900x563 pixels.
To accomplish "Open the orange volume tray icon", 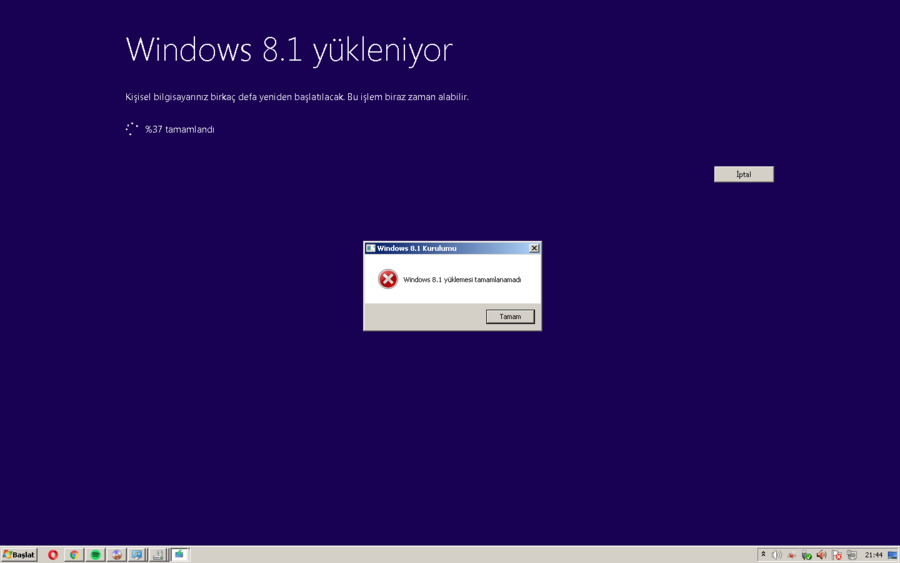I will click(821, 554).
